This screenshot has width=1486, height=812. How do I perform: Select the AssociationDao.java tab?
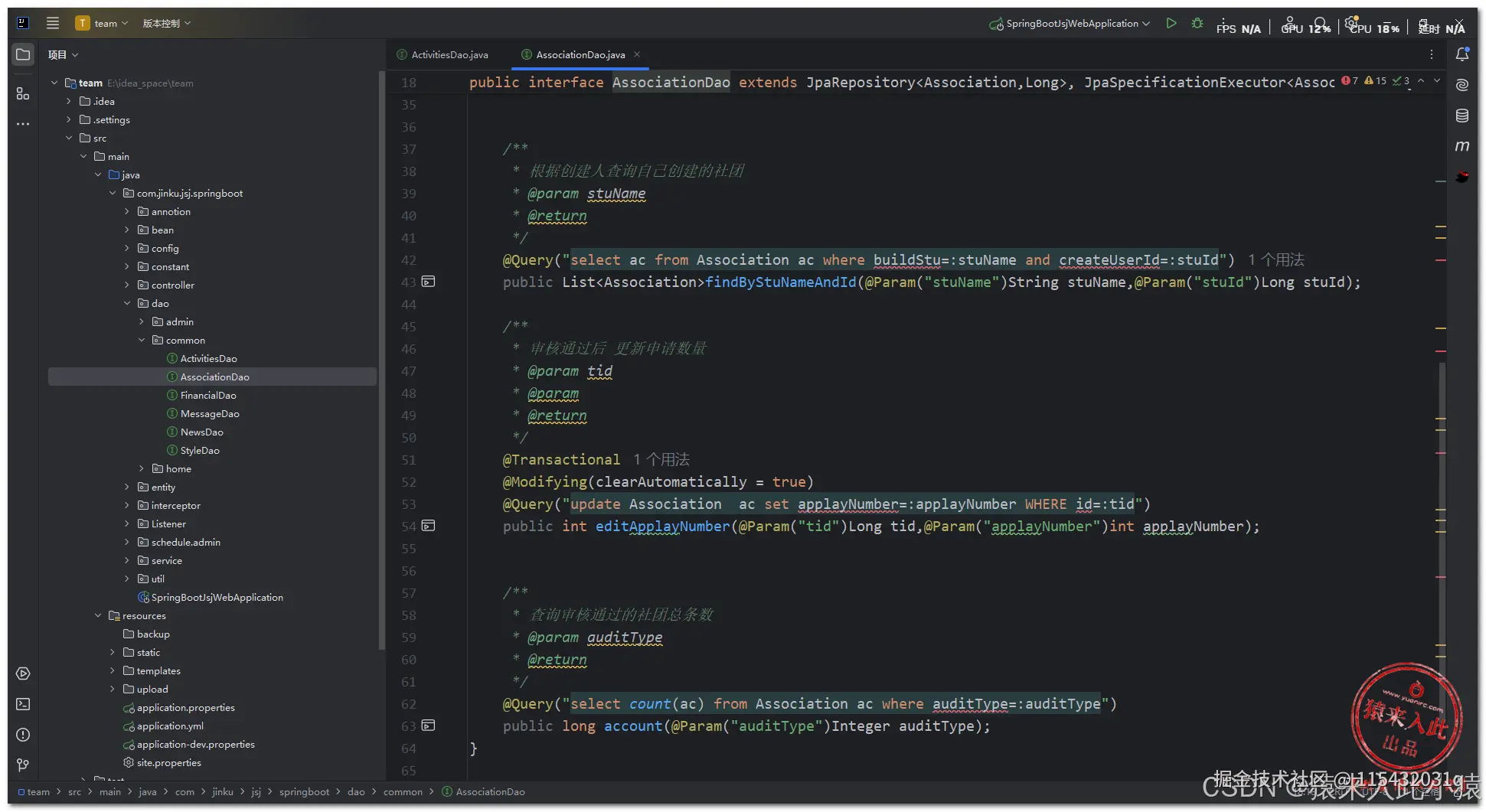pyautogui.click(x=580, y=54)
